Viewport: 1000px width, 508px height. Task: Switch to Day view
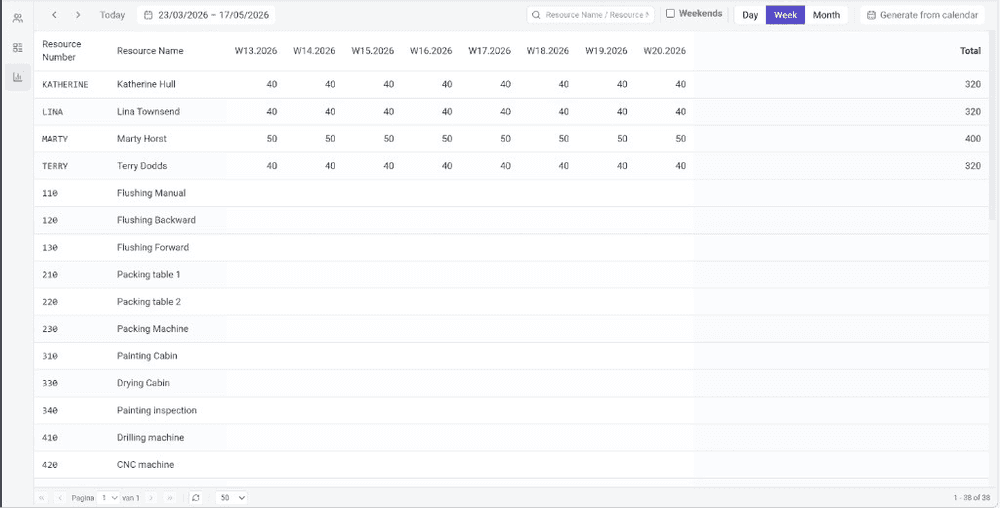(750, 15)
